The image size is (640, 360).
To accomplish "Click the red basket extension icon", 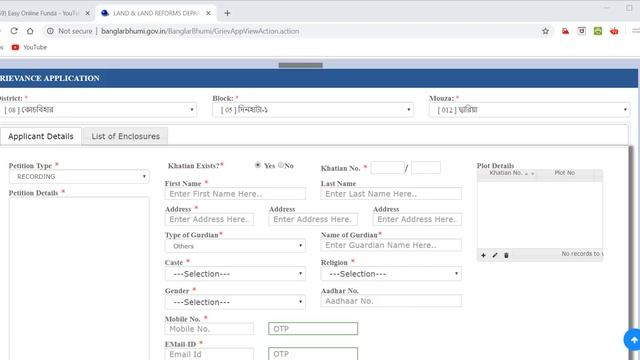I will pos(614,31).
